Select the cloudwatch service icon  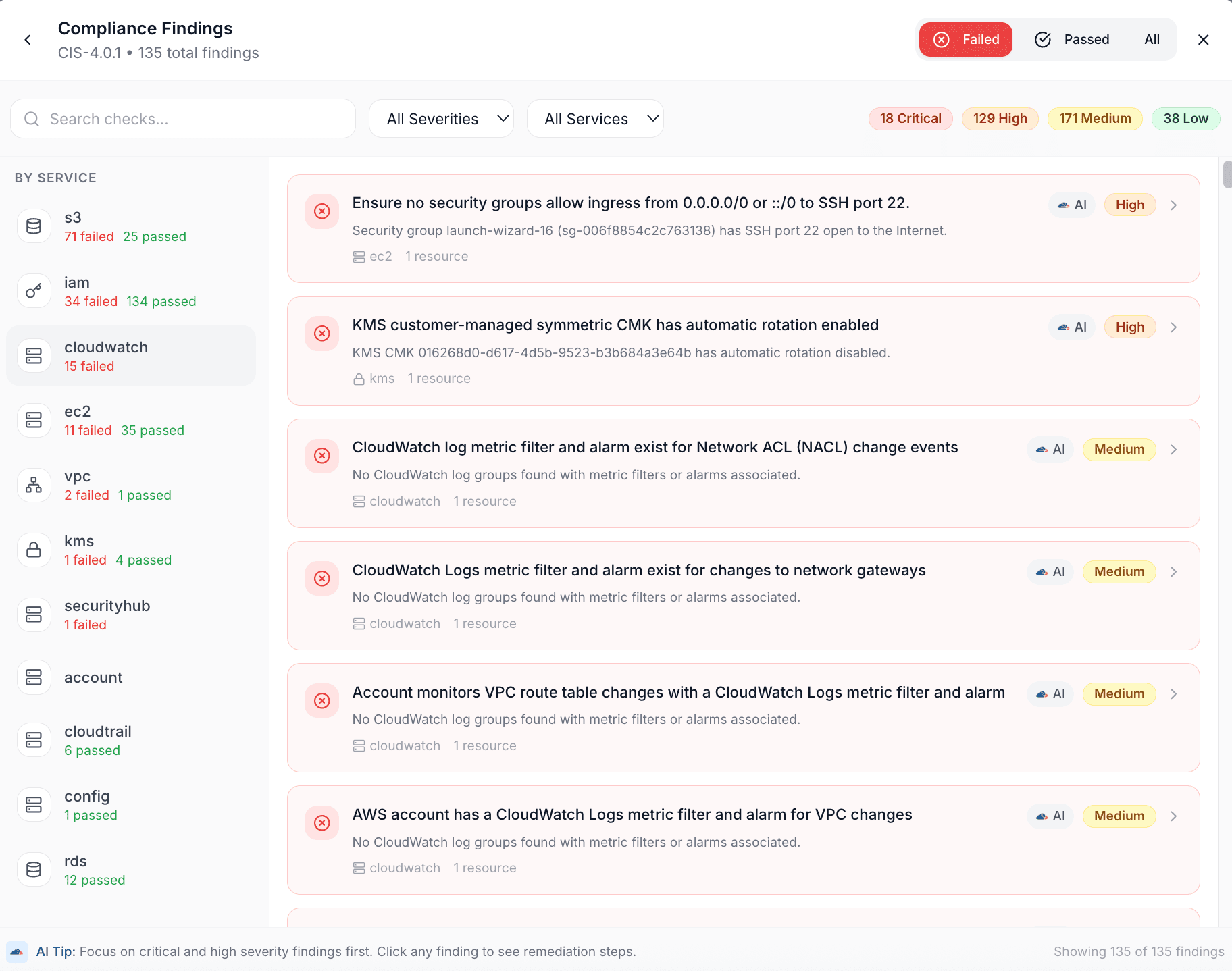point(33,355)
